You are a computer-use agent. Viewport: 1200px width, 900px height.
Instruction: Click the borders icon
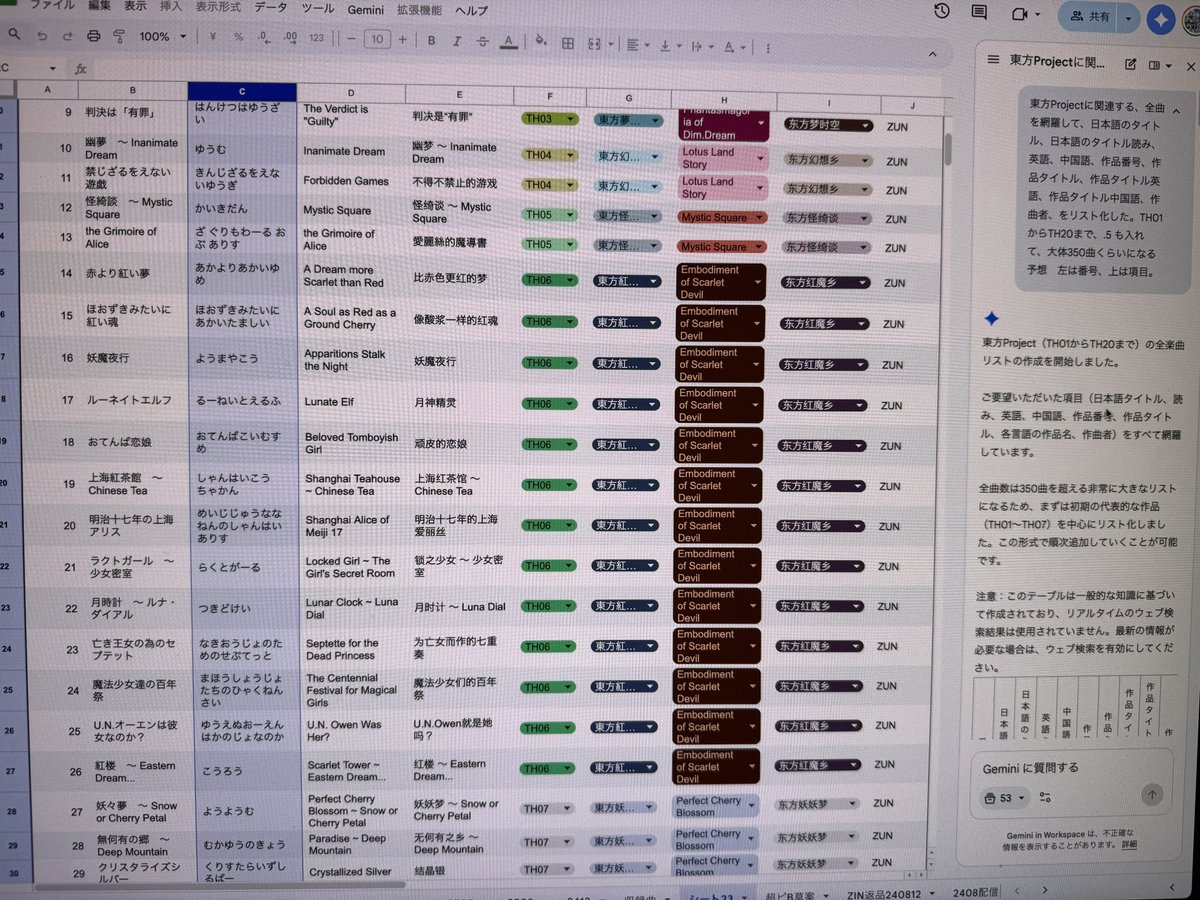pyautogui.click(x=567, y=43)
